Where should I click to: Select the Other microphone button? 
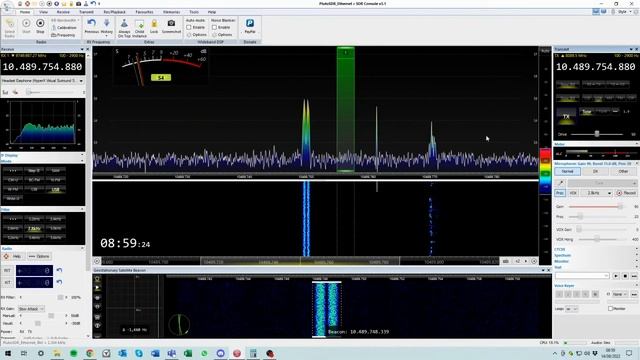(x=623, y=171)
